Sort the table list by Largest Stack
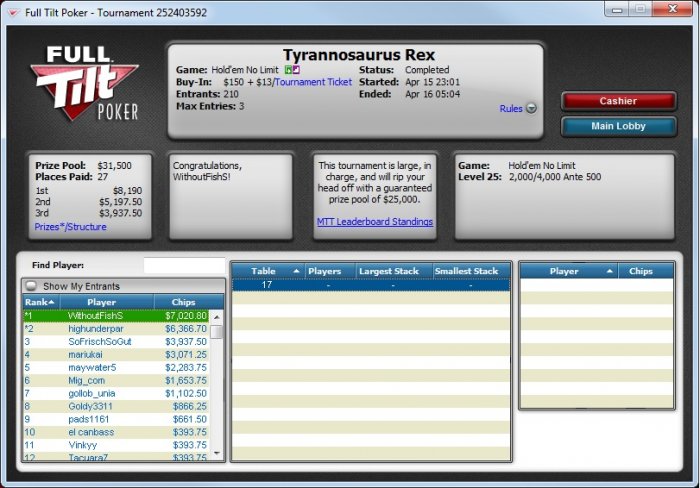This screenshot has height=488, width=700. (389, 271)
